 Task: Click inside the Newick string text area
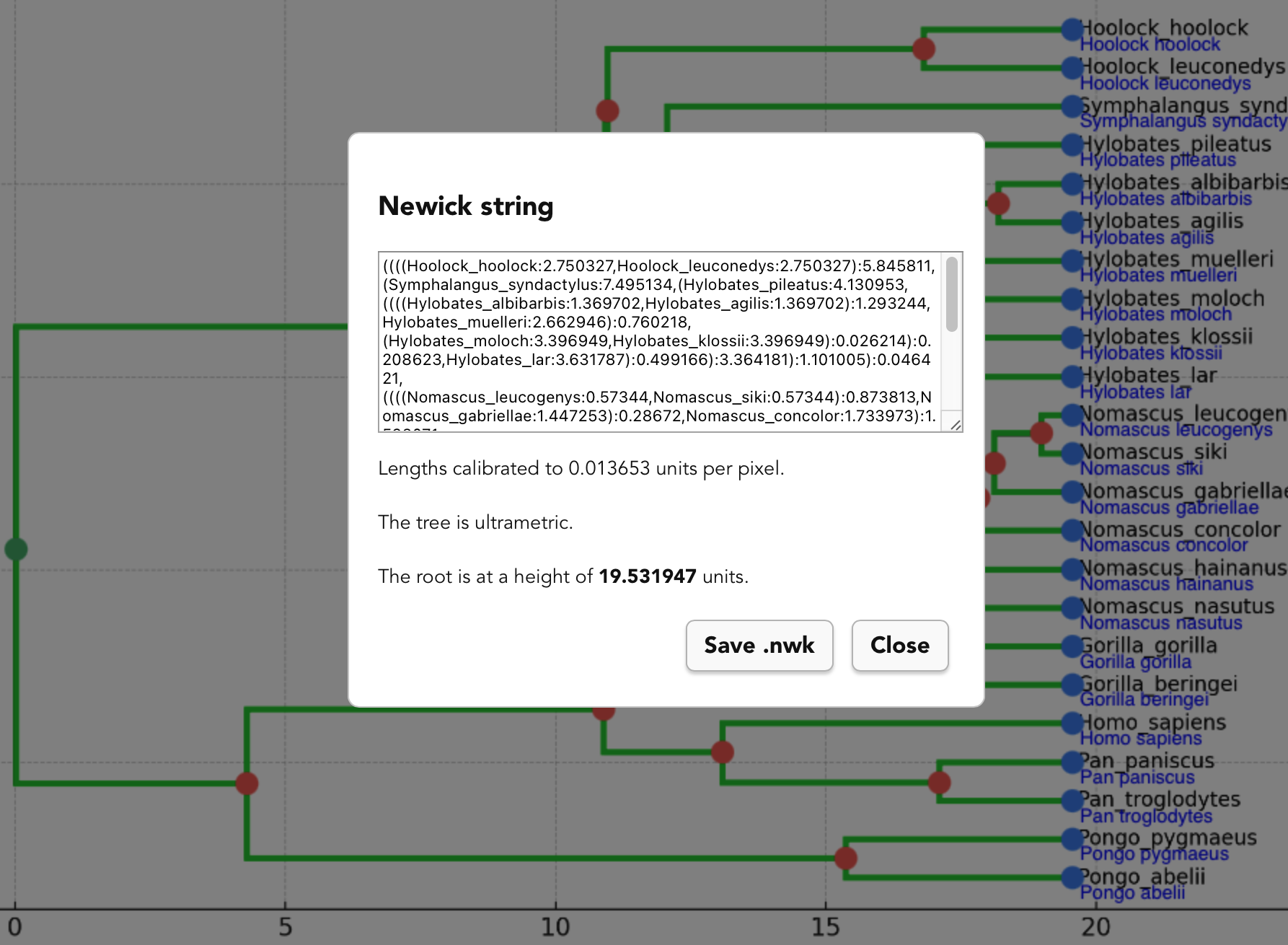pos(659,340)
